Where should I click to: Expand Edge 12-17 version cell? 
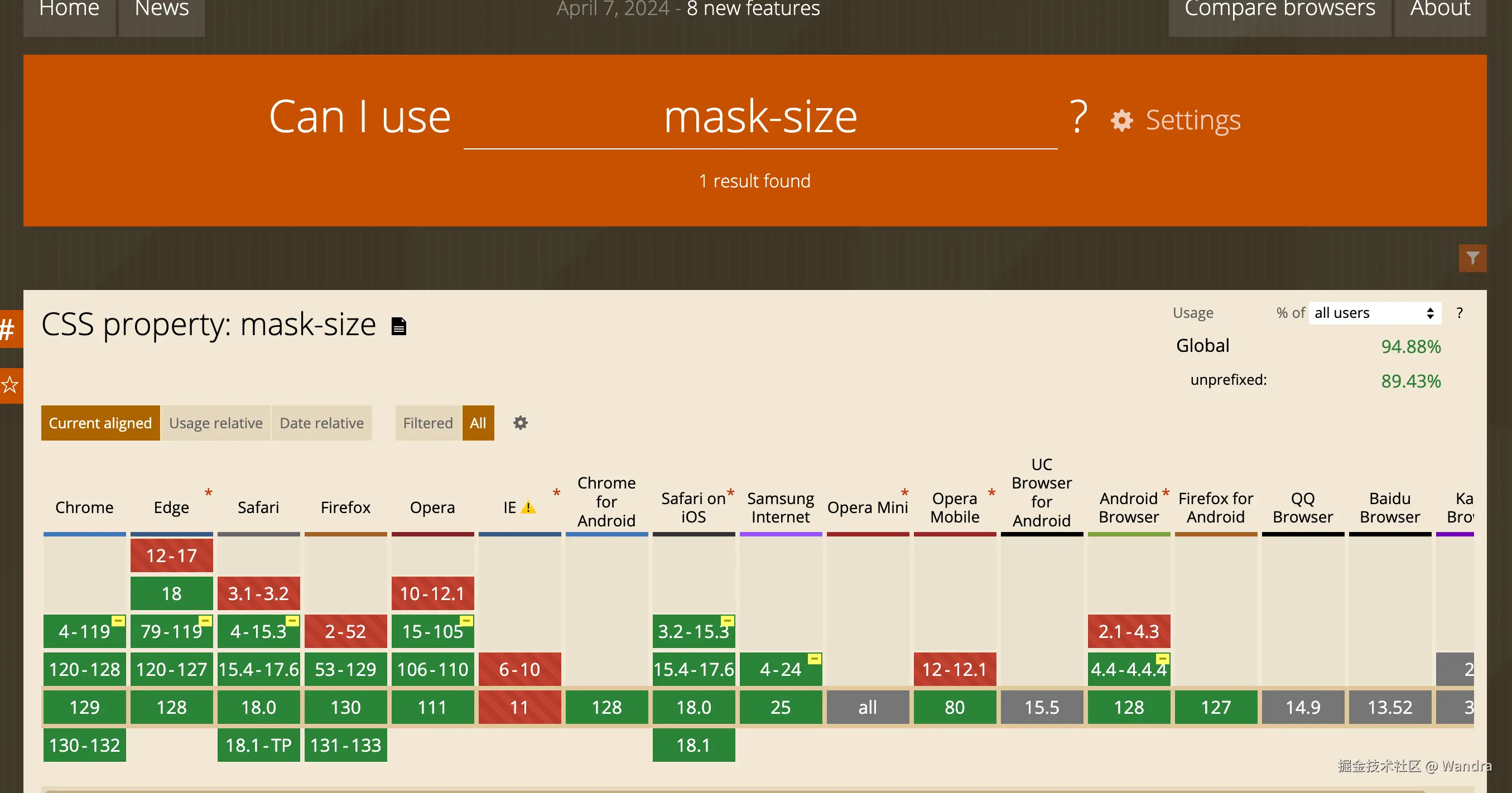point(171,555)
